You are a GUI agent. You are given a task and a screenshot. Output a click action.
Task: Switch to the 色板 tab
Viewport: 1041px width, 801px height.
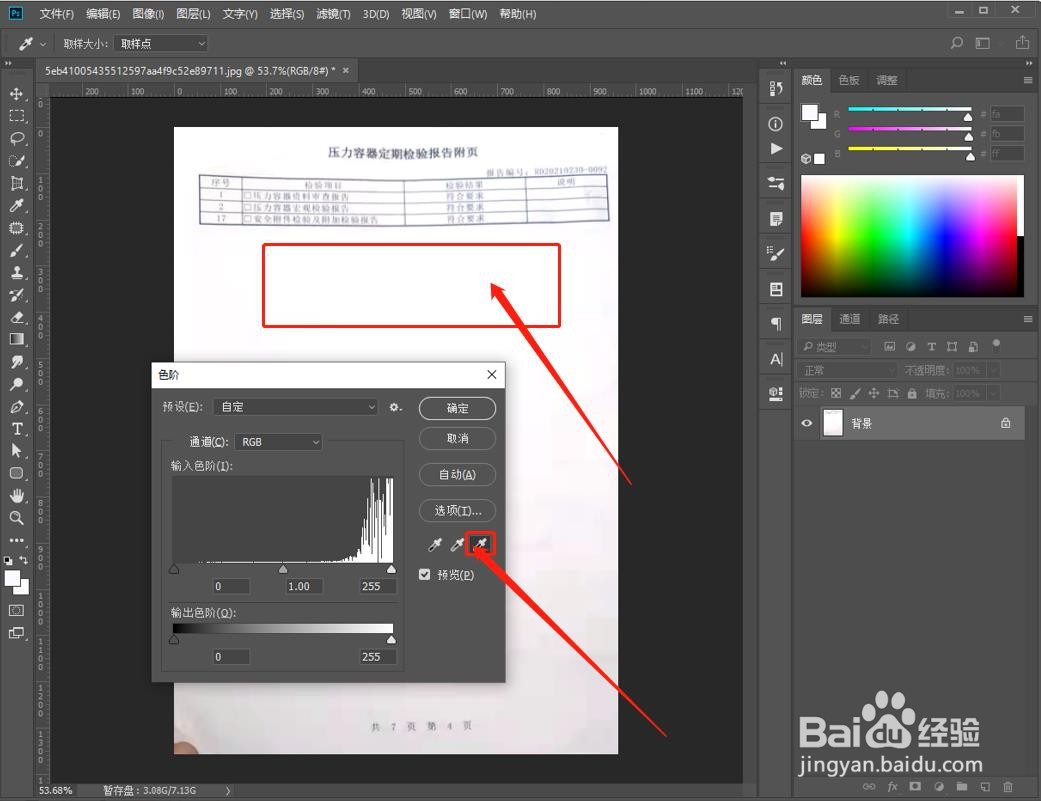(x=849, y=80)
